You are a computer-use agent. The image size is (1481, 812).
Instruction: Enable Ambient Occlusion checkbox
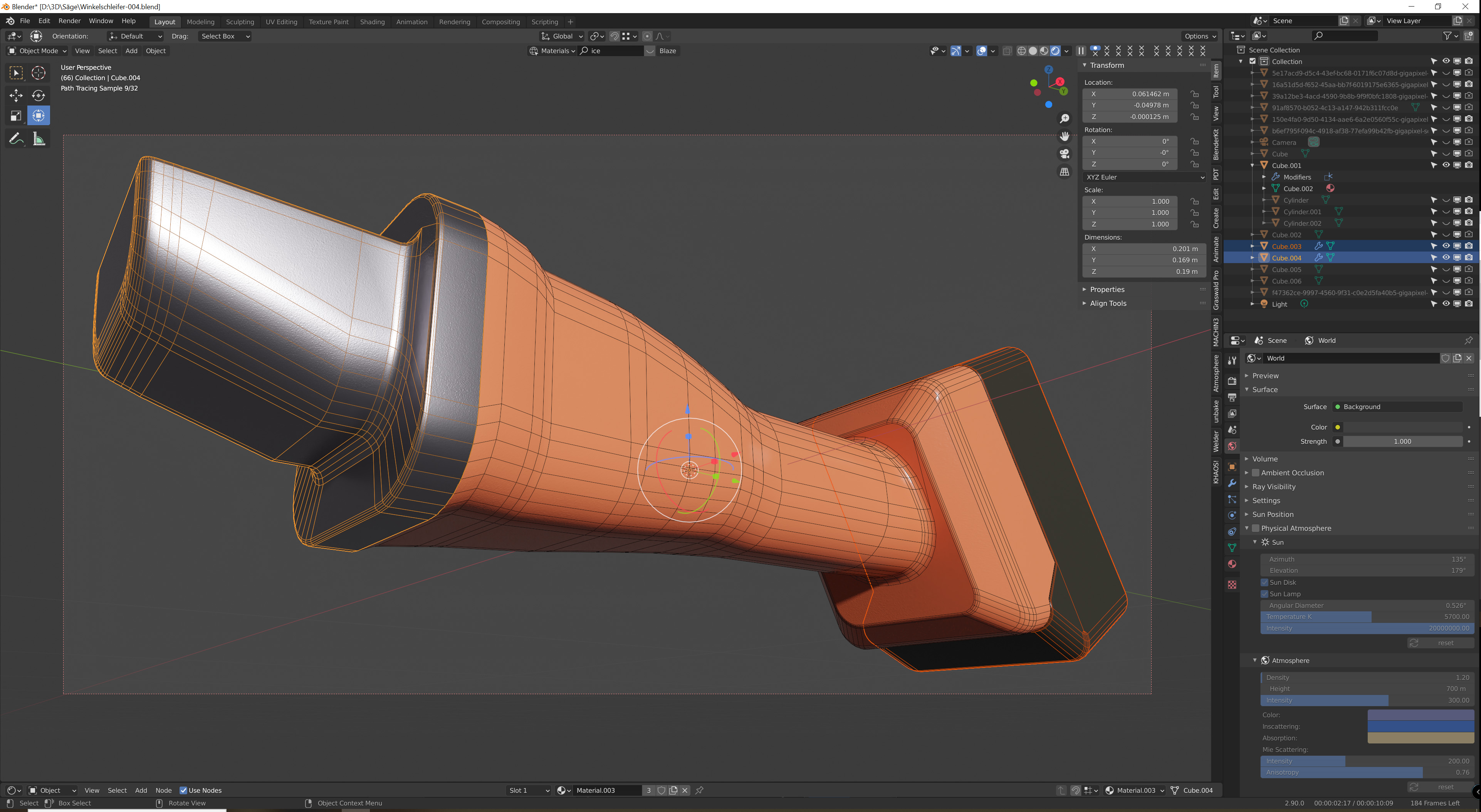pos(1256,473)
